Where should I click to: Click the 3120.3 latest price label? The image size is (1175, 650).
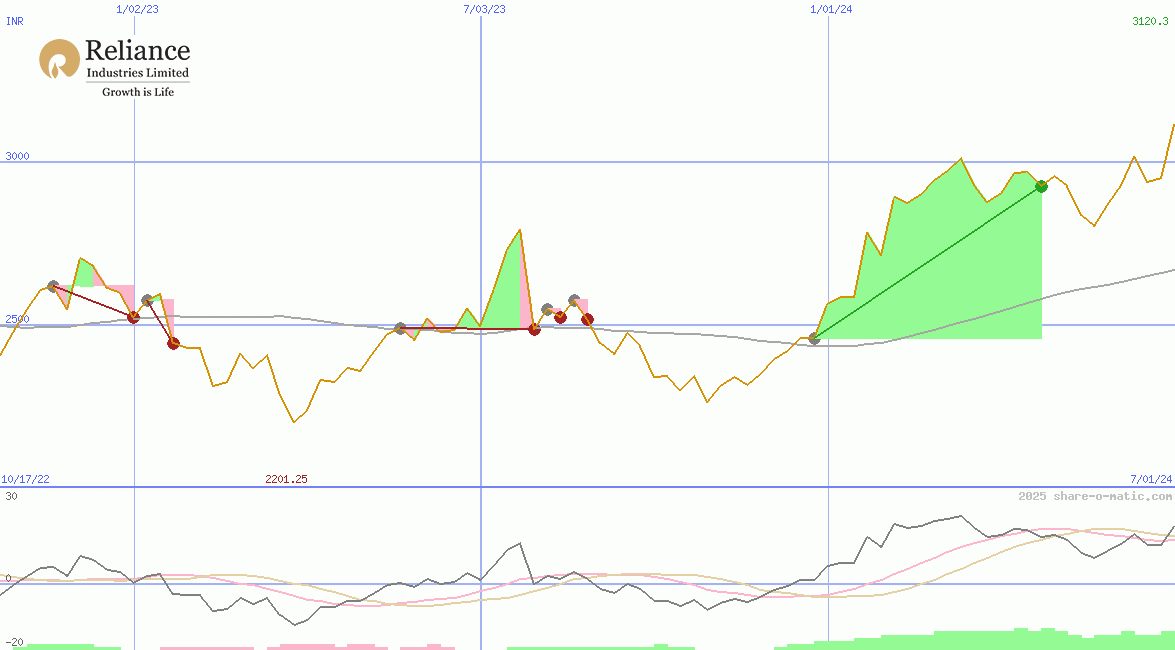[x=1151, y=21]
